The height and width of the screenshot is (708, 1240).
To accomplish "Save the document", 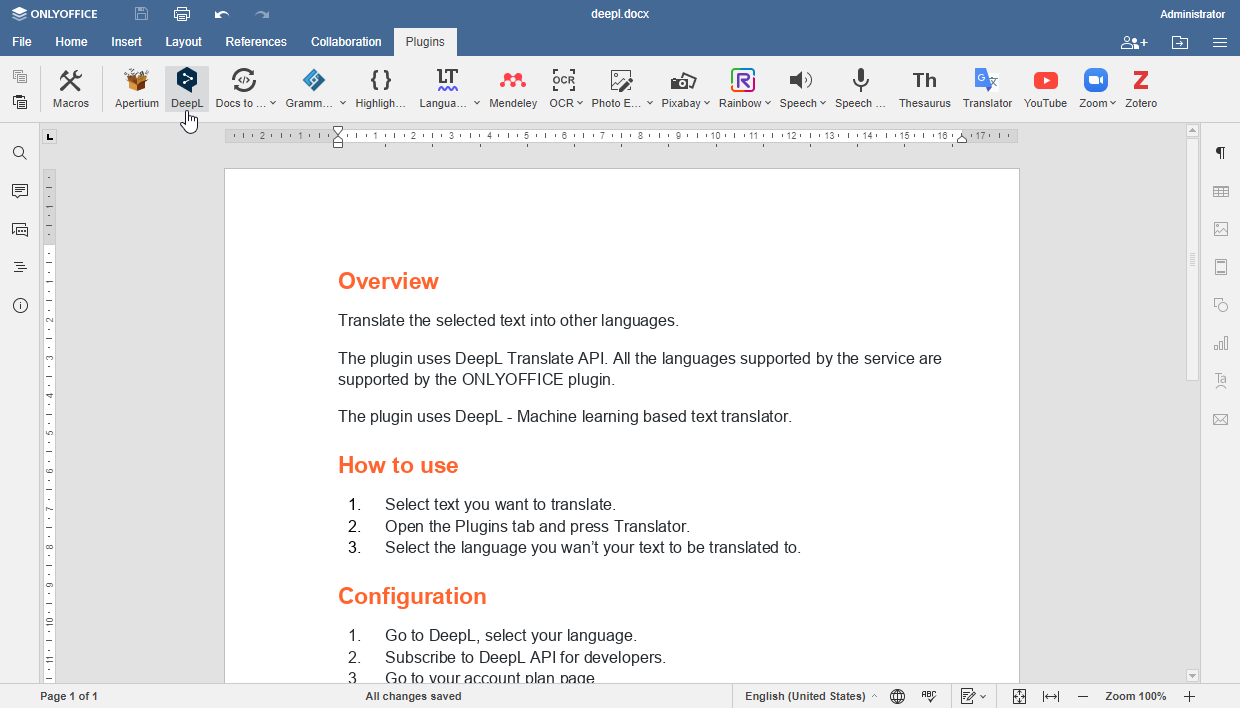I will pyautogui.click(x=142, y=14).
